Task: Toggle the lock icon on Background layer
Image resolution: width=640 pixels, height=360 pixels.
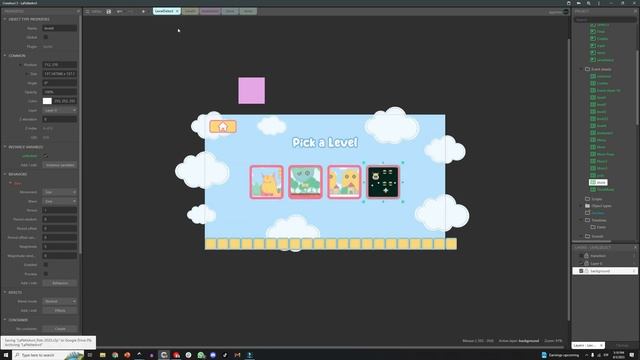Action: (x=587, y=271)
